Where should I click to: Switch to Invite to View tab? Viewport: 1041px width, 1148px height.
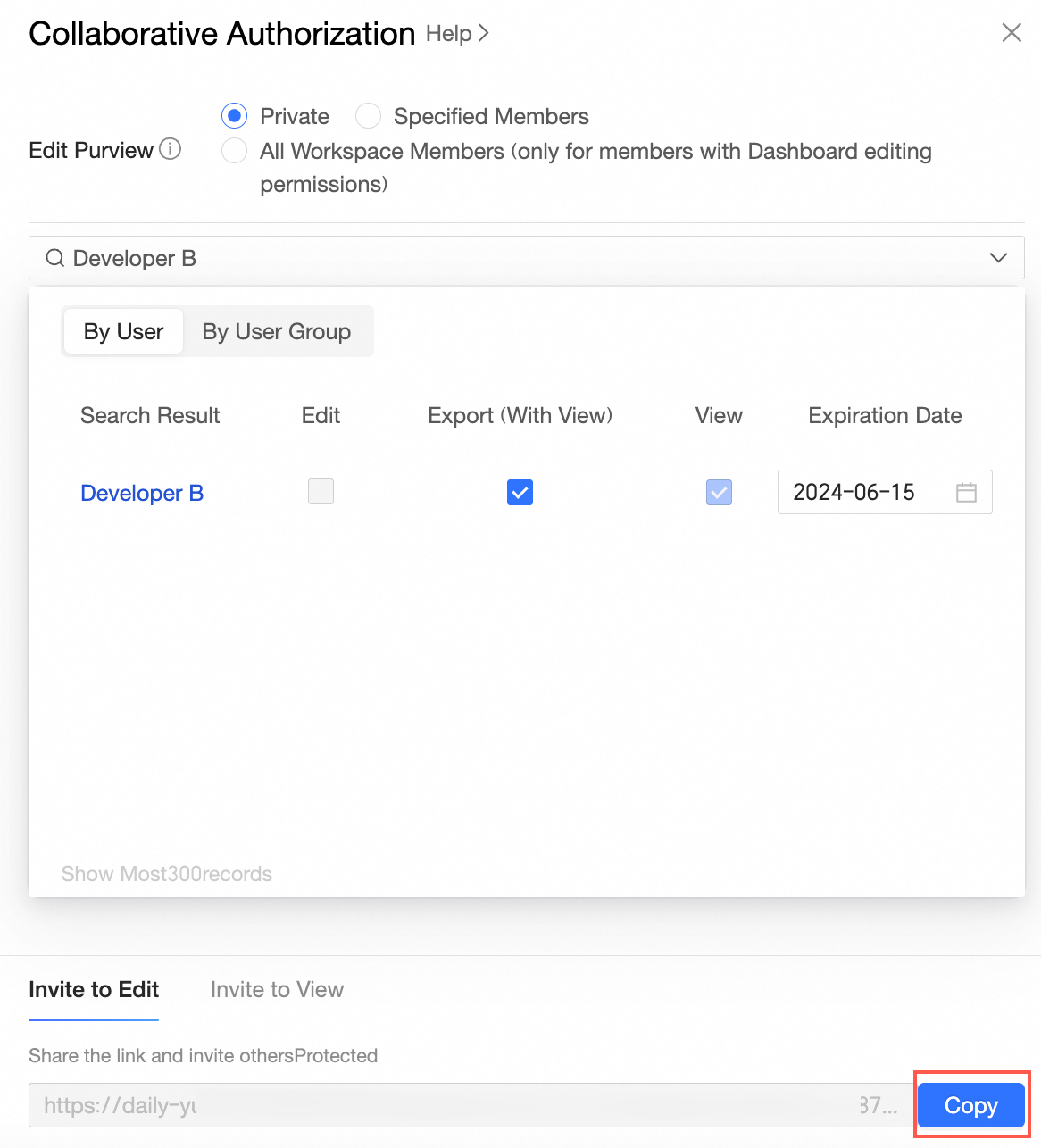(277, 989)
